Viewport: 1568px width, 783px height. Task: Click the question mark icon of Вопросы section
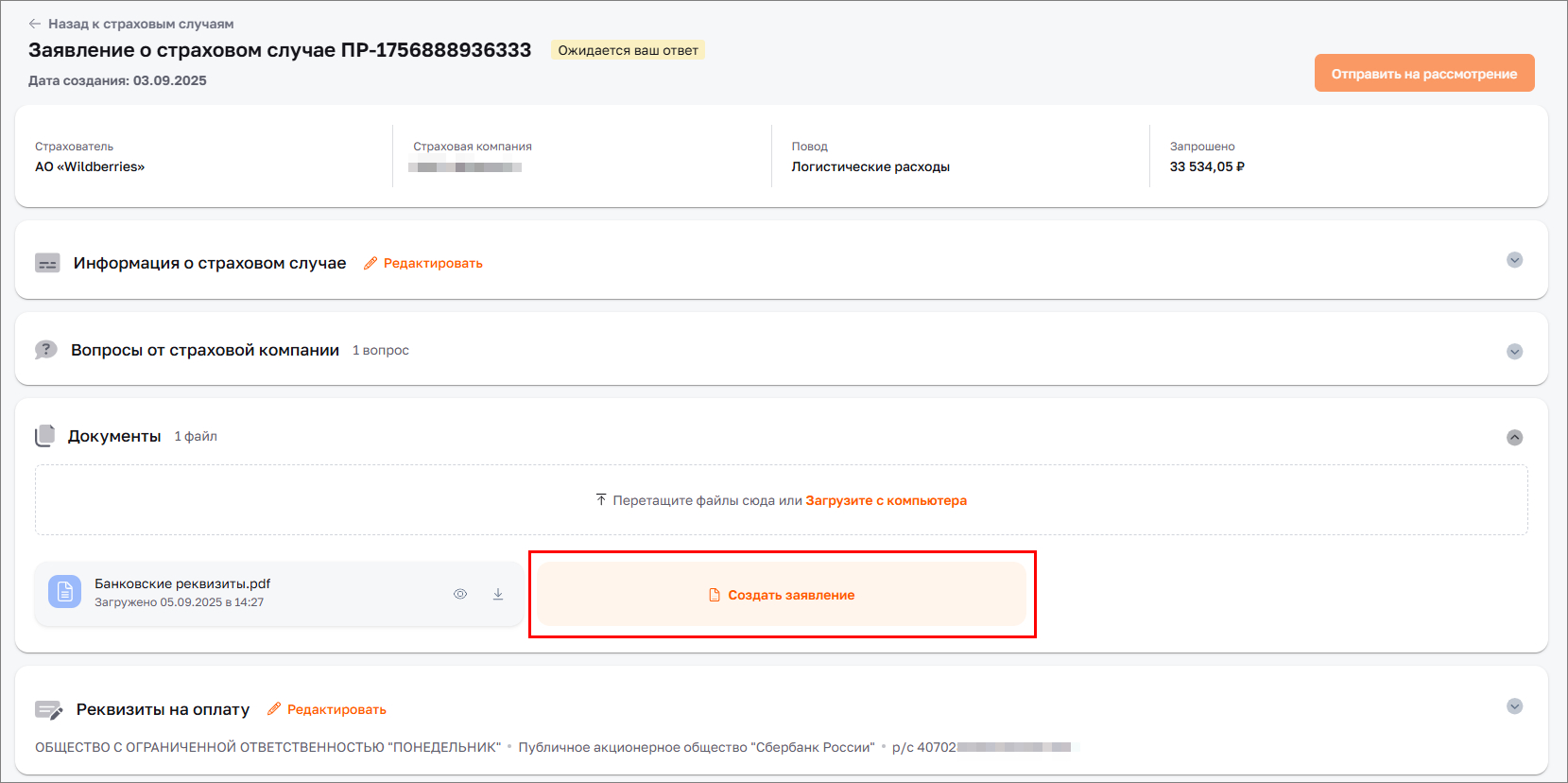(46, 349)
